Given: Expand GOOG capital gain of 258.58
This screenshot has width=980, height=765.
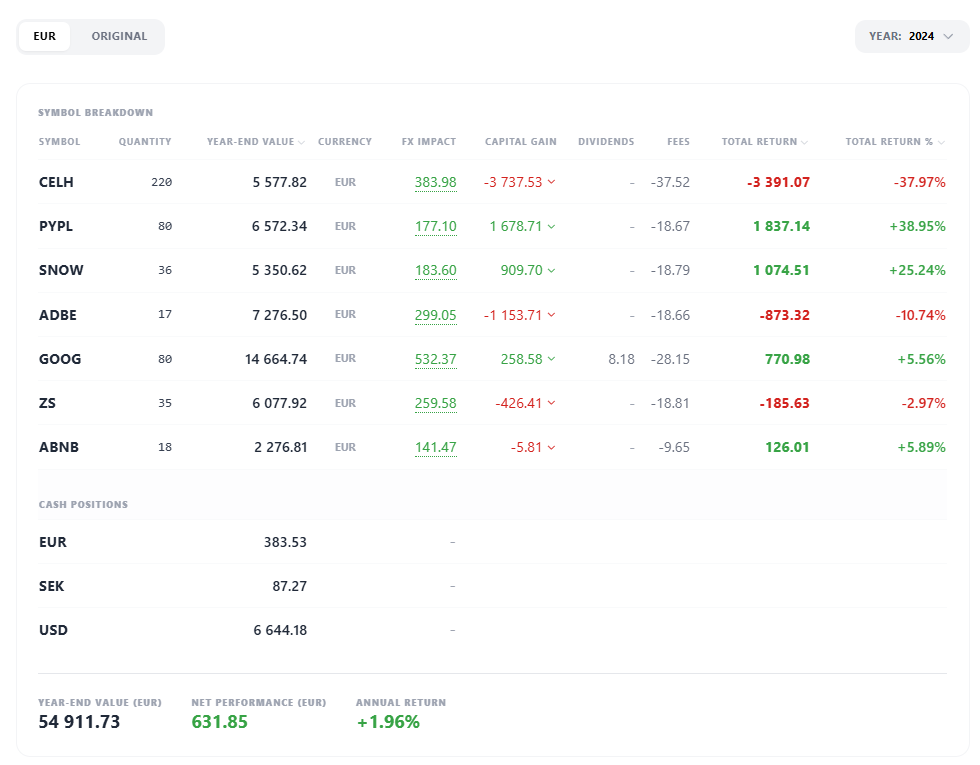Looking at the screenshot, I should [551, 359].
